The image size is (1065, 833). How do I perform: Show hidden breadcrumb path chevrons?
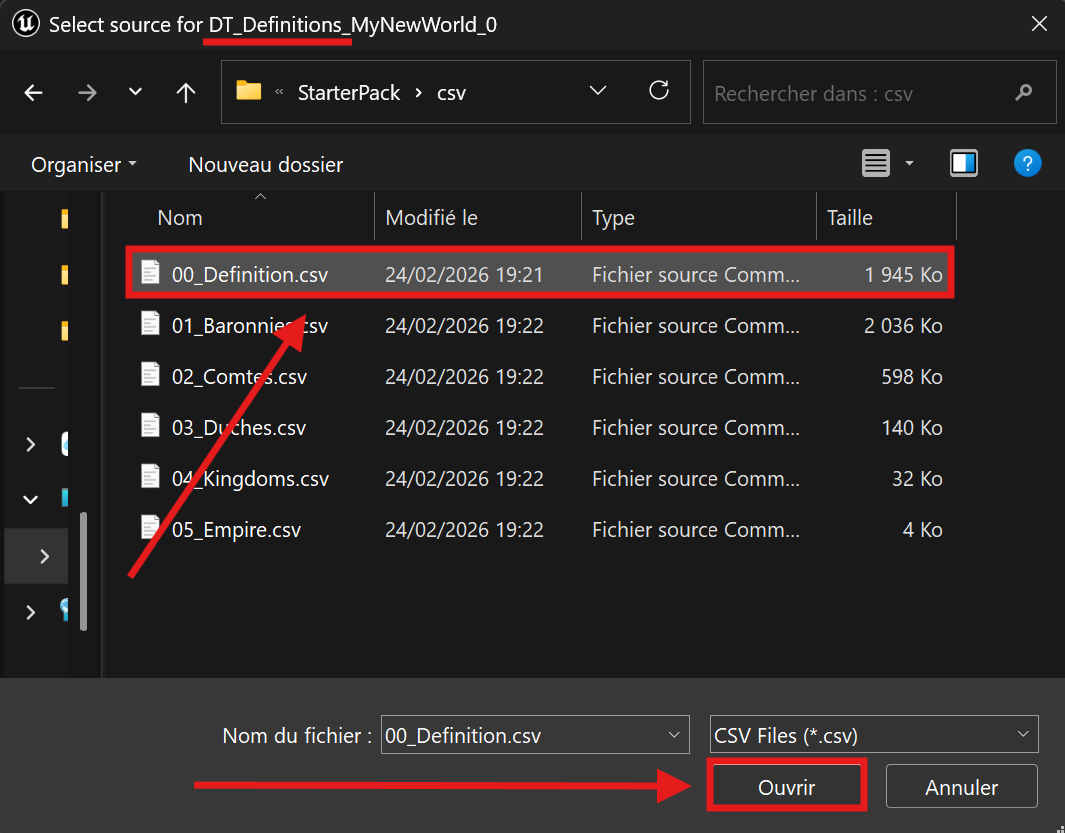(x=279, y=92)
